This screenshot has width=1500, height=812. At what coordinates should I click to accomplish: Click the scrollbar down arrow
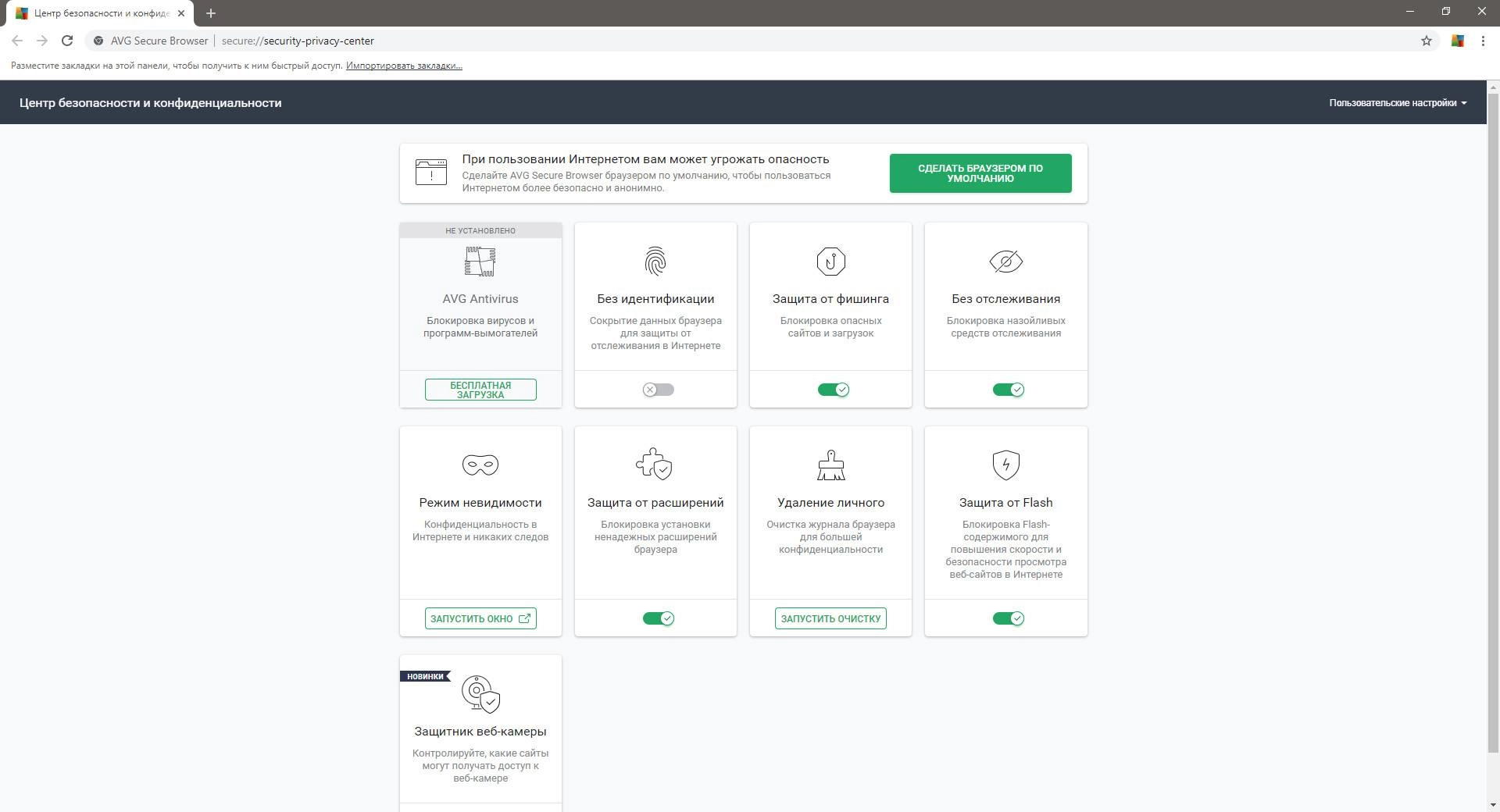click(1493, 805)
